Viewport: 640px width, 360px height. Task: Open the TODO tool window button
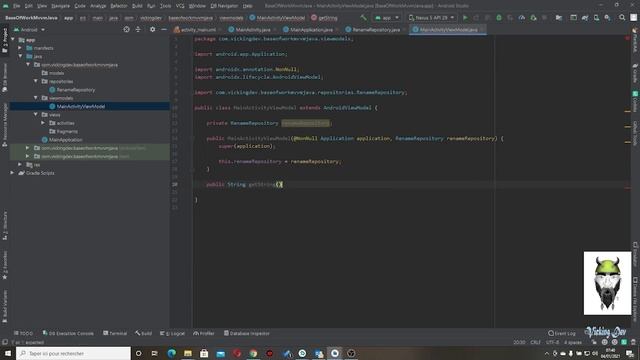pos(23,333)
